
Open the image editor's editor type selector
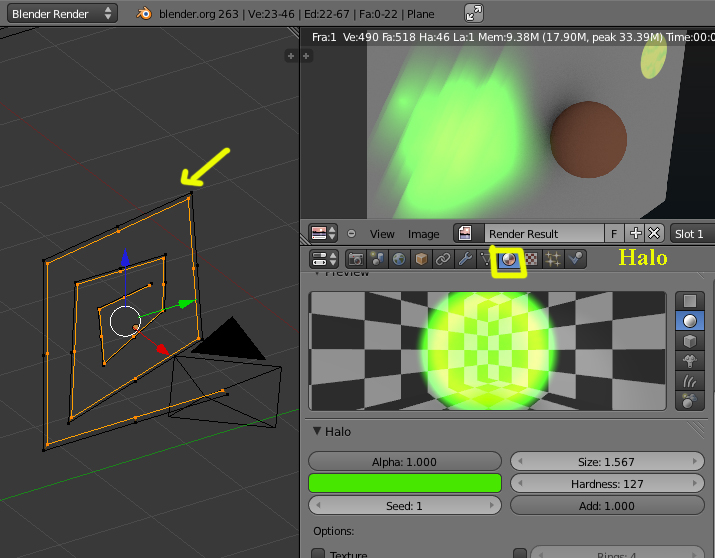point(323,233)
